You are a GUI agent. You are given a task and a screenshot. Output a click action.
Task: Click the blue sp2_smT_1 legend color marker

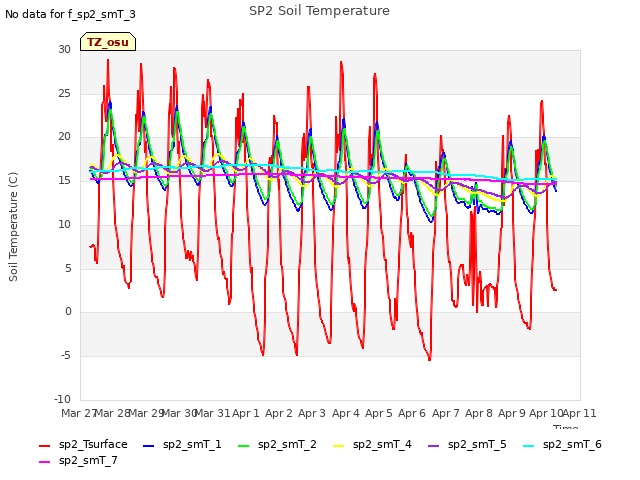point(149,446)
